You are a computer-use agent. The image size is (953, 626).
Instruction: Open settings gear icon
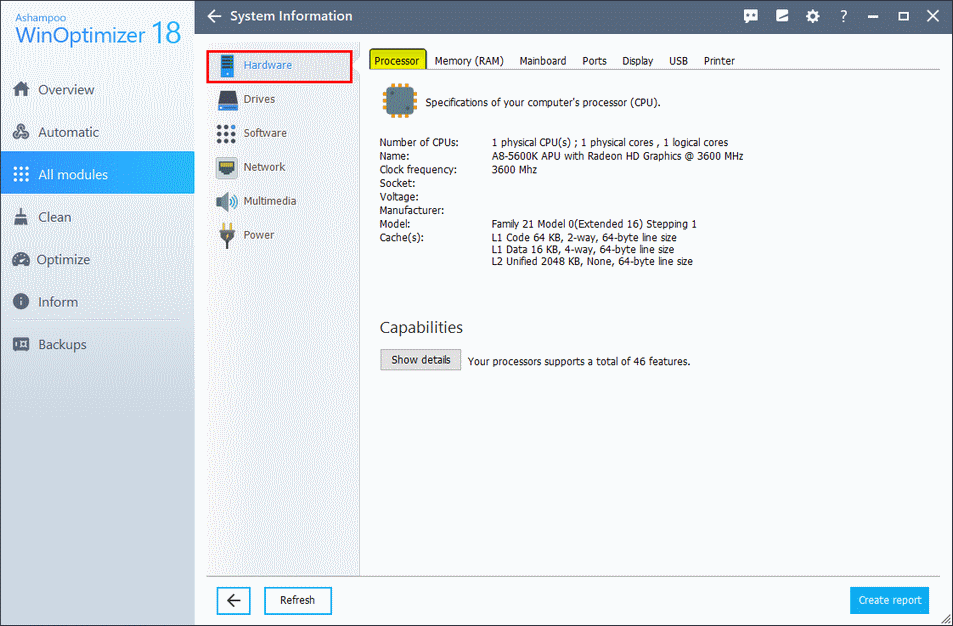(813, 16)
